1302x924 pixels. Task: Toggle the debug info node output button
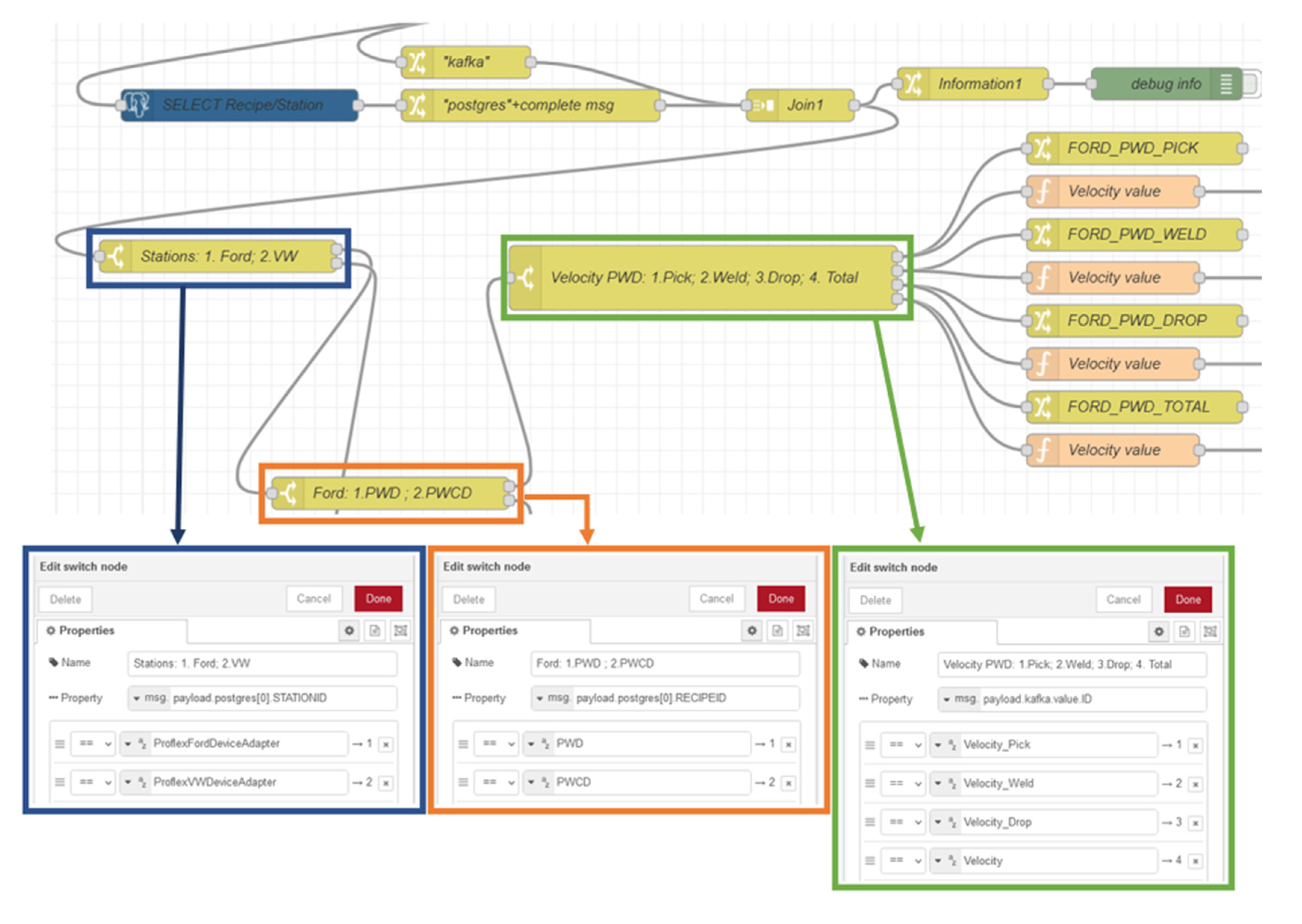[x=1251, y=84]
